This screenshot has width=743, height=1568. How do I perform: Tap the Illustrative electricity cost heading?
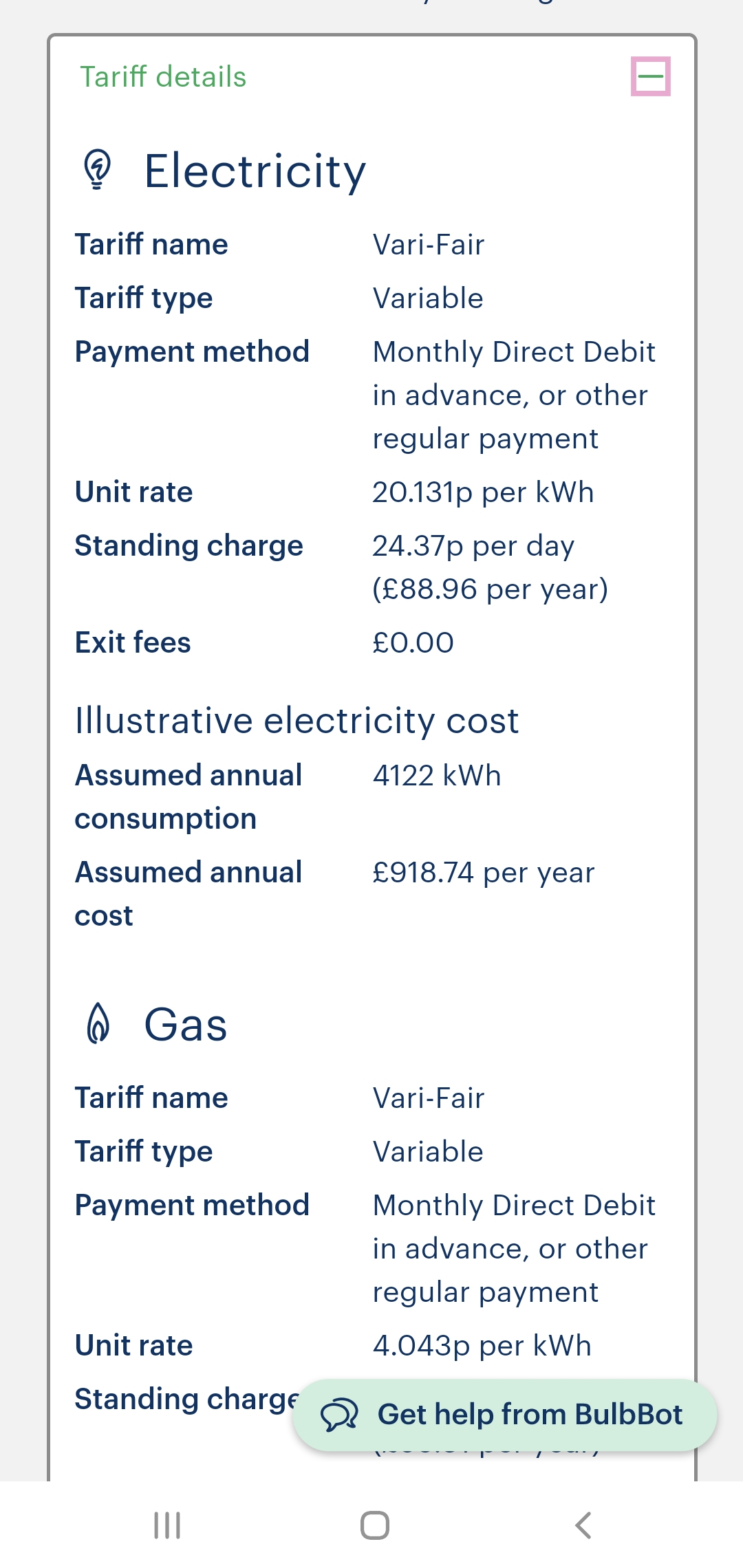pos(297,721)
